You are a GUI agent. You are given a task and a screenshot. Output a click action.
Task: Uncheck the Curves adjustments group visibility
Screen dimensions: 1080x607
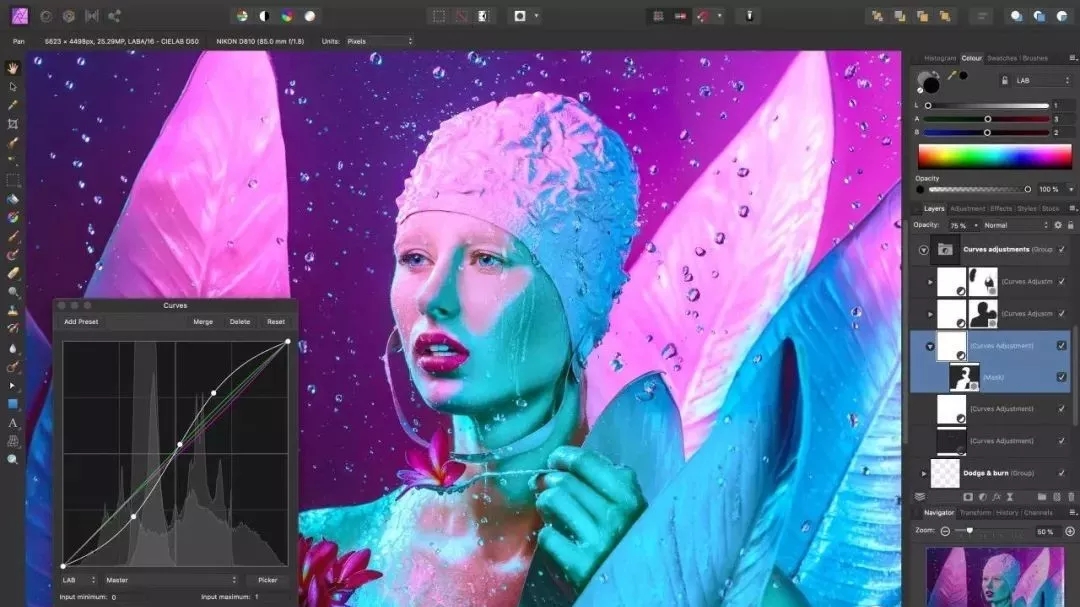pos(1061,249)
